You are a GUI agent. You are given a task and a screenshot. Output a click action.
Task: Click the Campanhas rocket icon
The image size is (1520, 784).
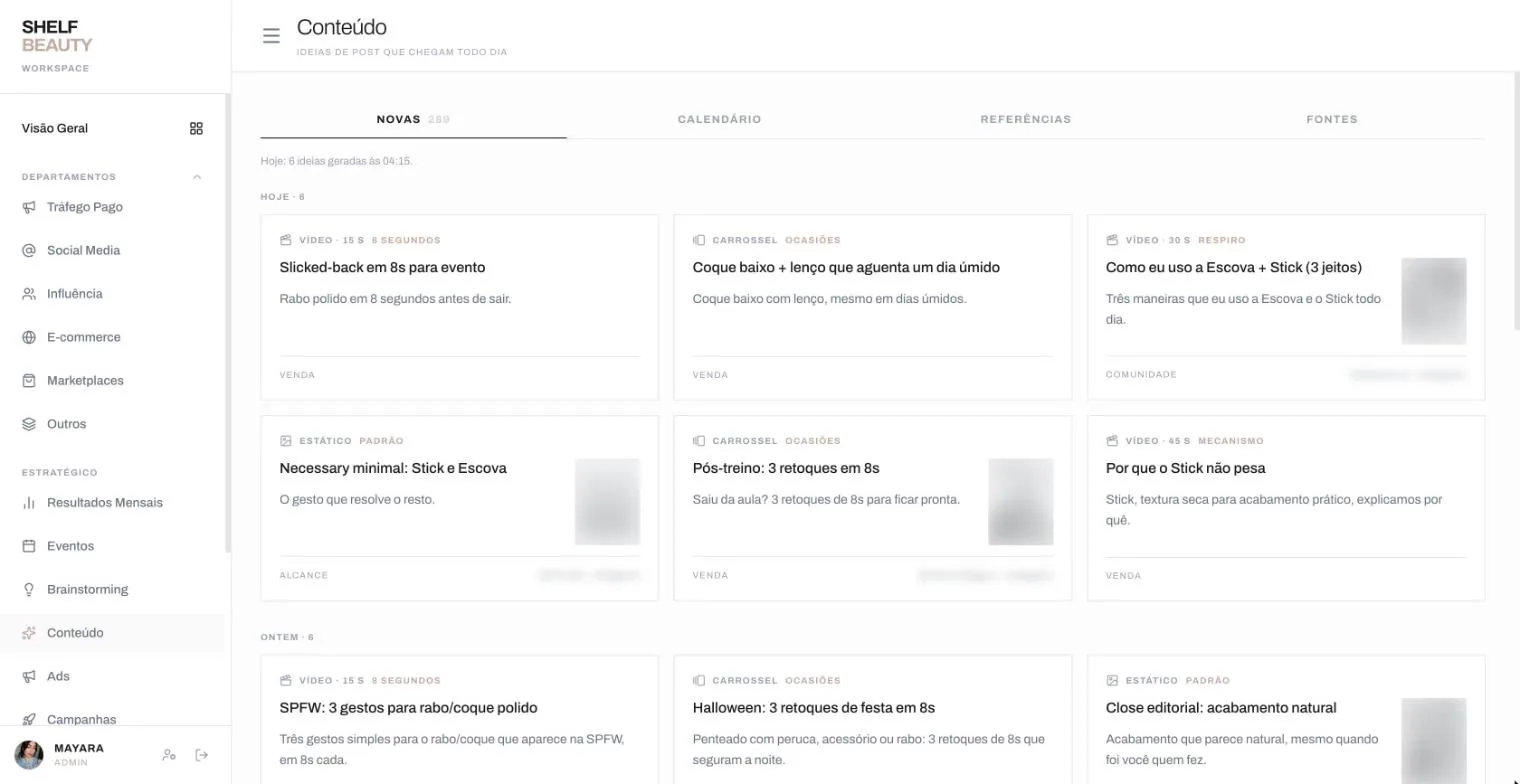(x=29, y=719)
